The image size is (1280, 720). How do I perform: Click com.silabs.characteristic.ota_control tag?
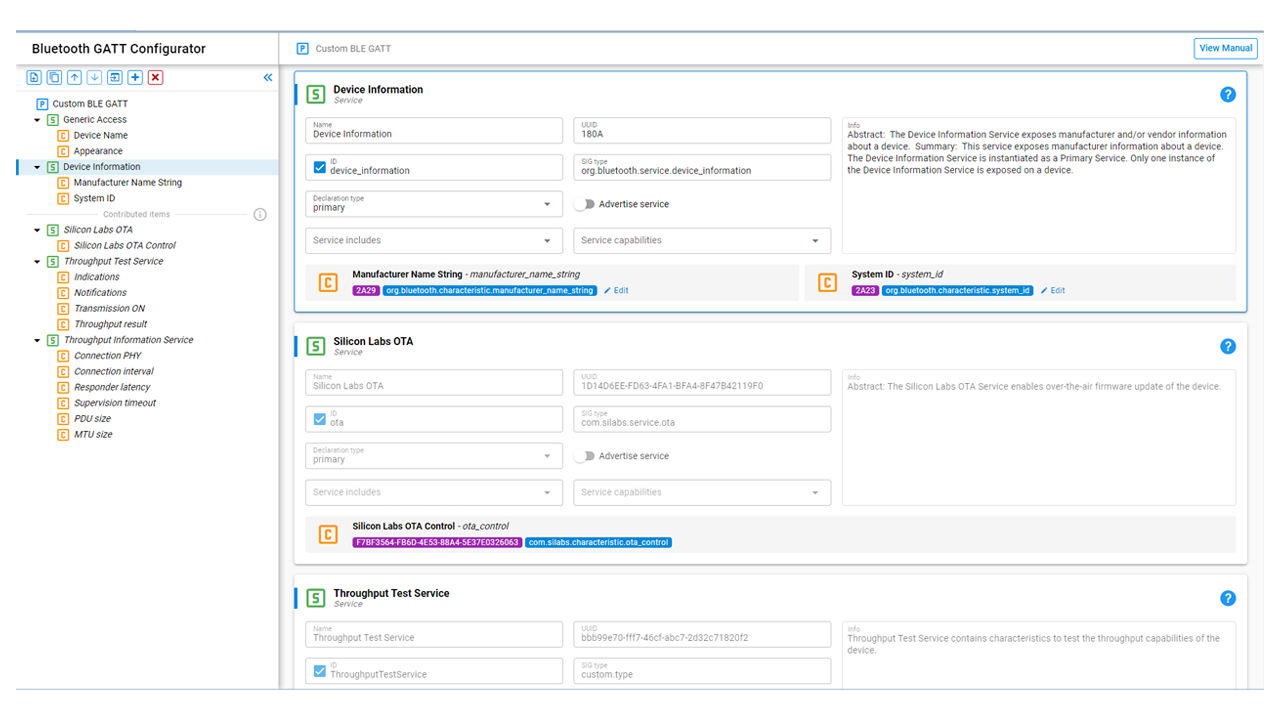[x=598, y=543]
